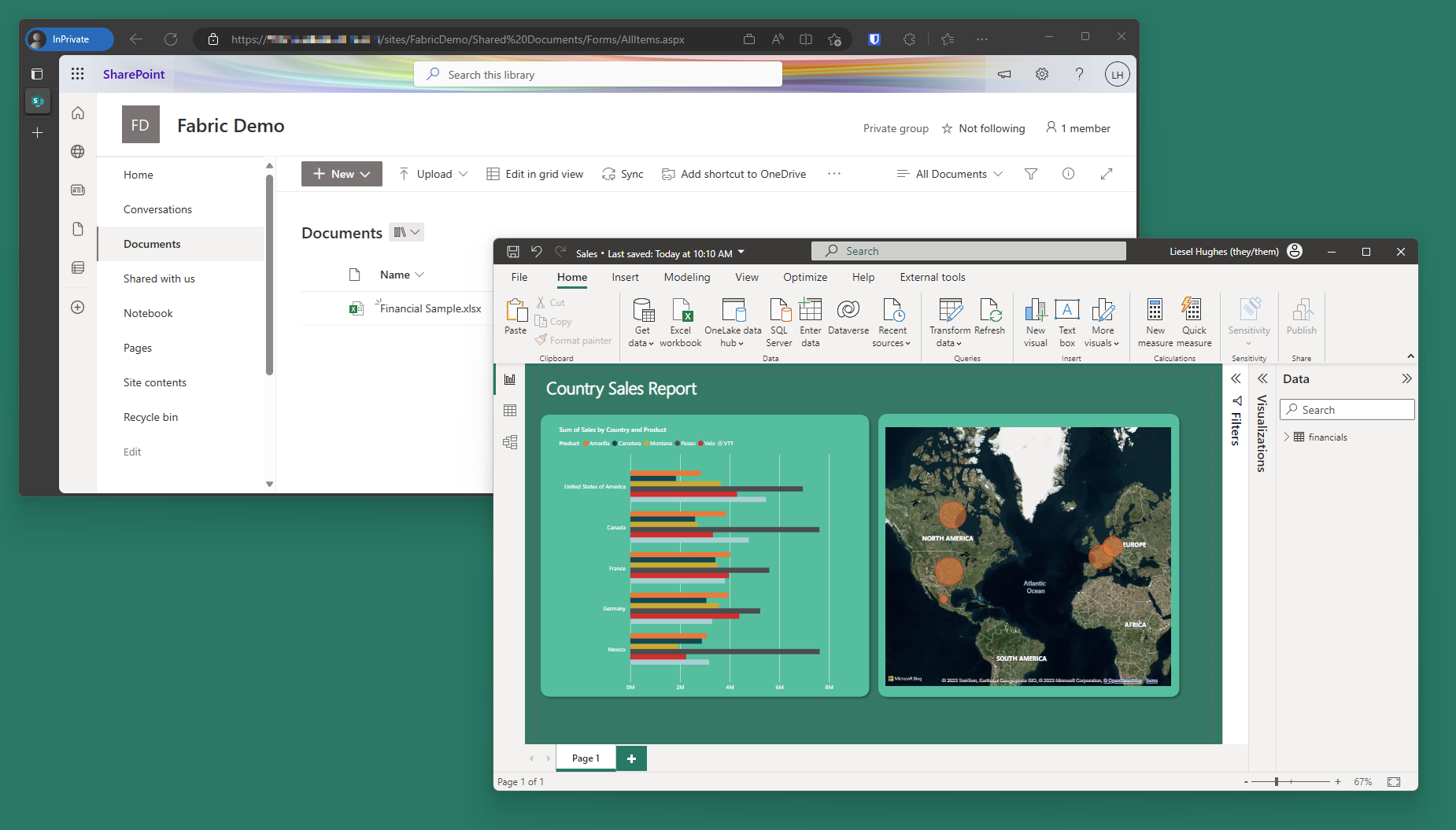Open Recycle bin in SharePoint nav
The height and width of the screenshot is (830, 1456).
point(150,417)
